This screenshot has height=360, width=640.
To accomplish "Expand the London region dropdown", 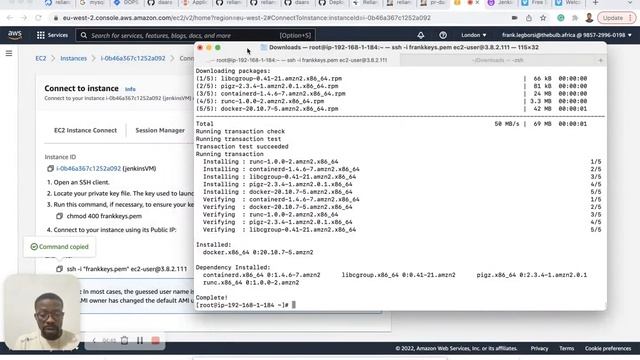I will point(473,36).
